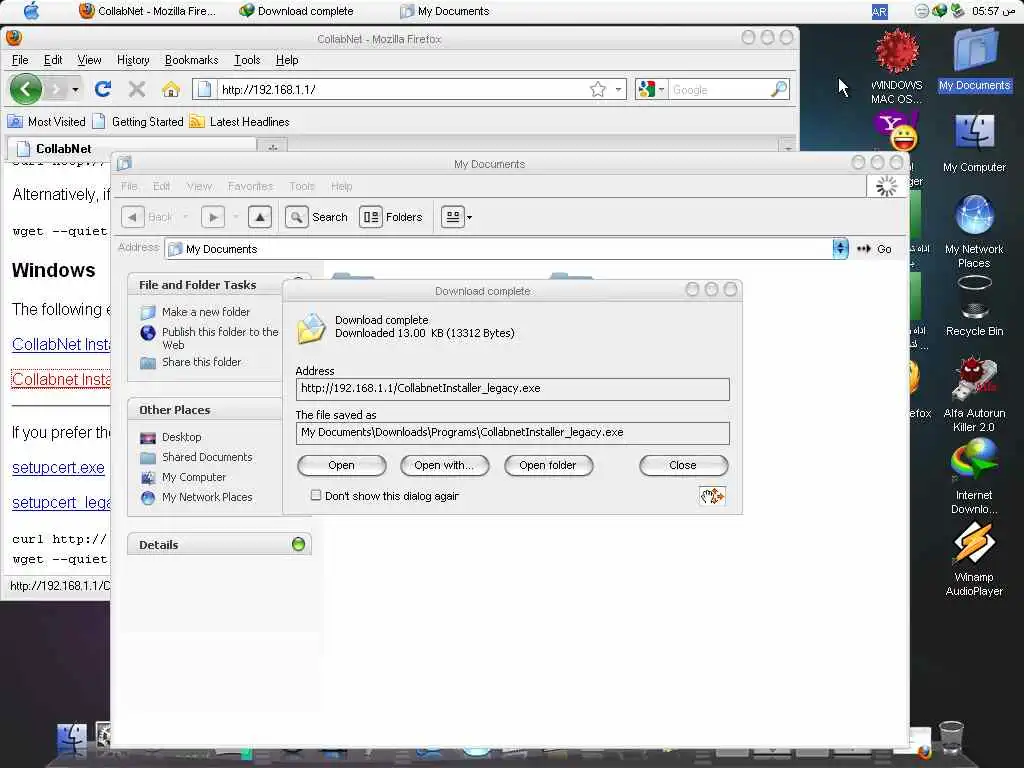Click Share this folder task
This screenshot has height=768, width=1024.
[201, 362]
